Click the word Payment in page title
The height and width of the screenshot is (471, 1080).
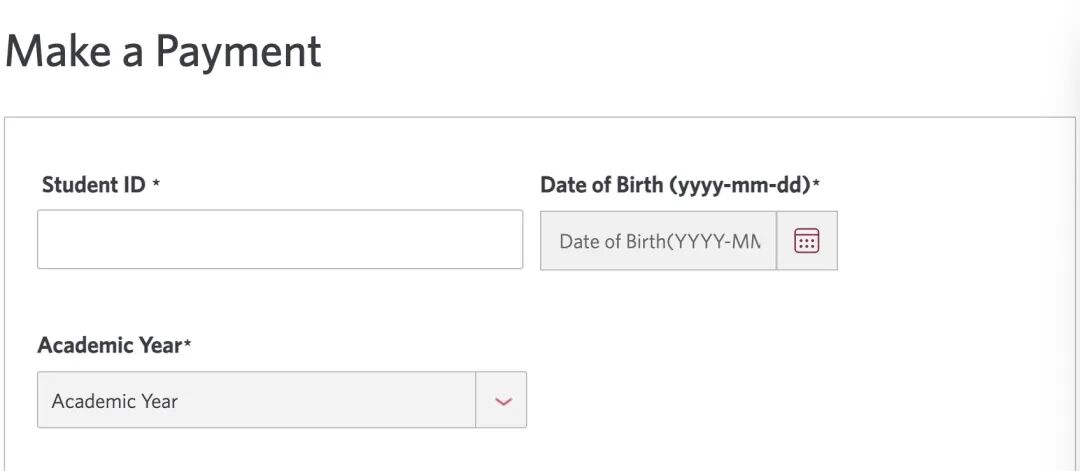(238, 52)
